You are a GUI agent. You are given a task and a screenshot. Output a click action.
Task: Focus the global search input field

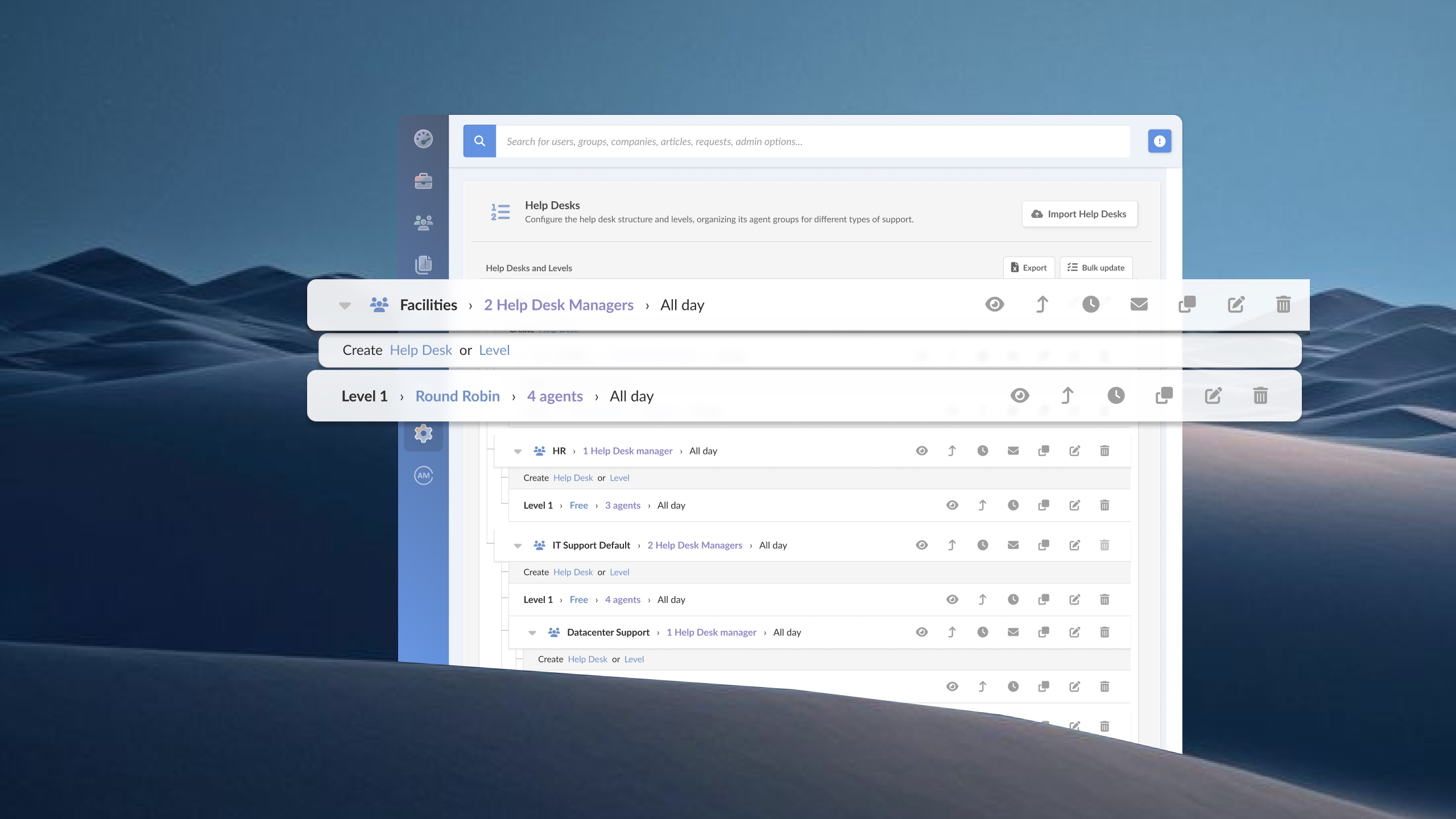pyautogui.click(x=813, y=141)
